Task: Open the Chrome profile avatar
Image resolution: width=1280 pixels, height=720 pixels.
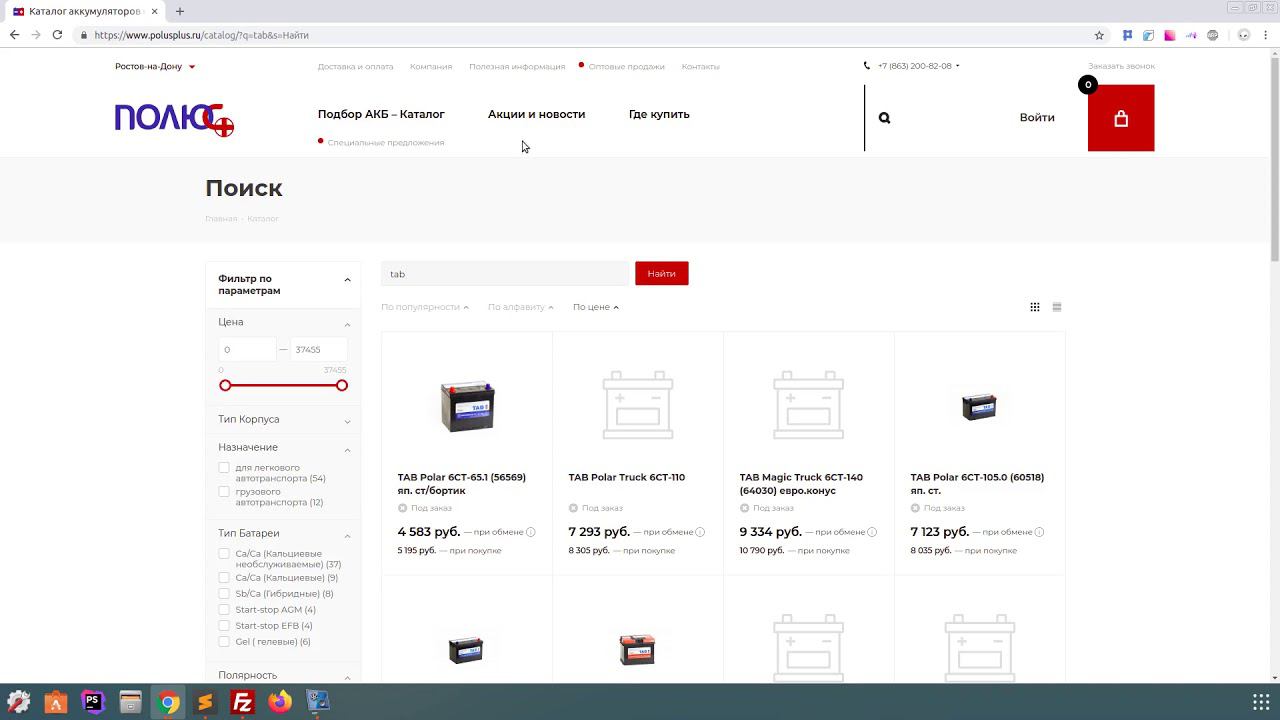Action: (x=1244, y=35)
